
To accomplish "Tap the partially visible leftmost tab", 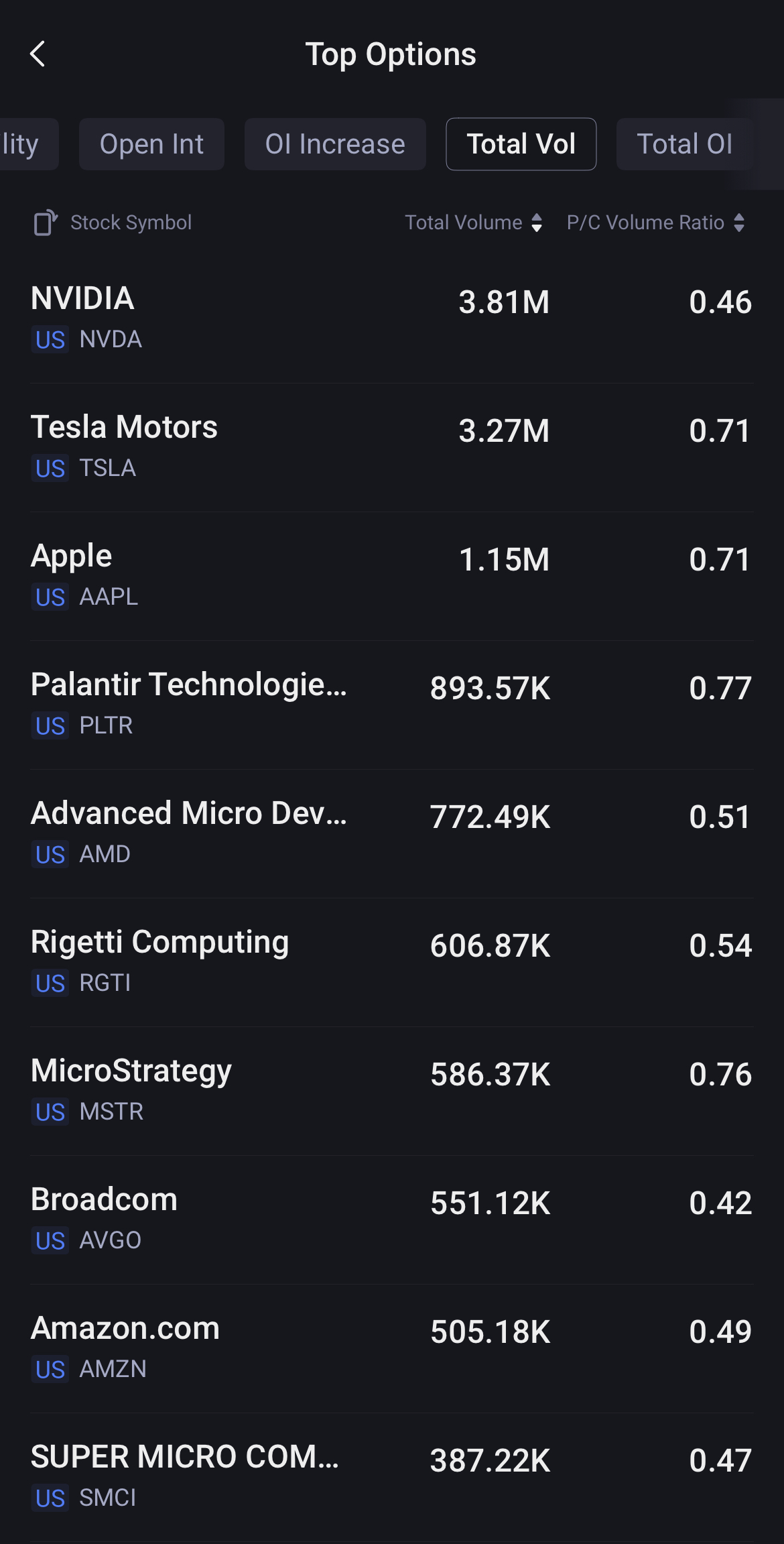I will coord(23,144).
